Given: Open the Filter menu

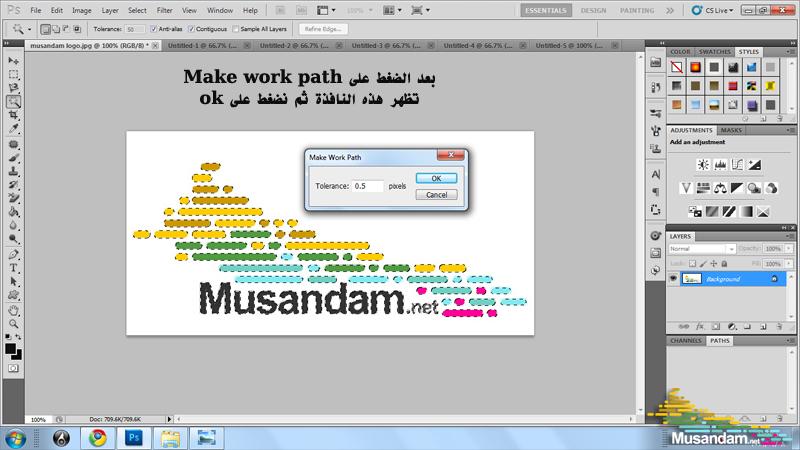Looking at the screenshot, I should [164, 10].
